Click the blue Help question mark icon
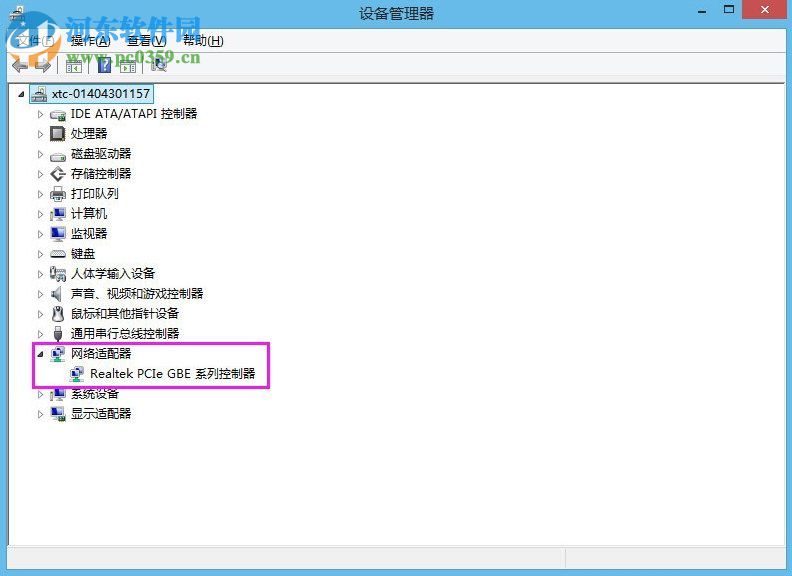Image resolution: width=792 pixels, height=576 pixels. [105, 65]
